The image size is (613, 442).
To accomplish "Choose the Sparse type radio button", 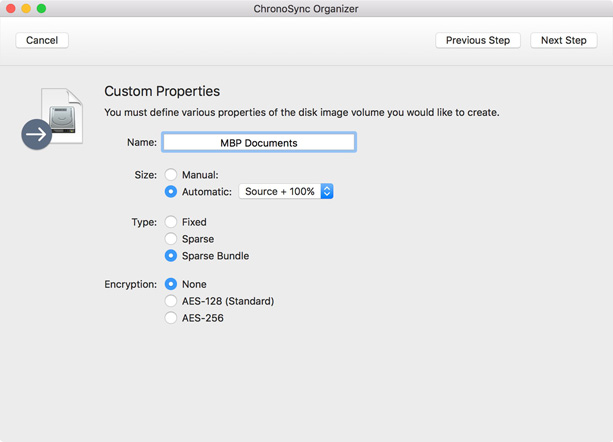I will point(171,239).
